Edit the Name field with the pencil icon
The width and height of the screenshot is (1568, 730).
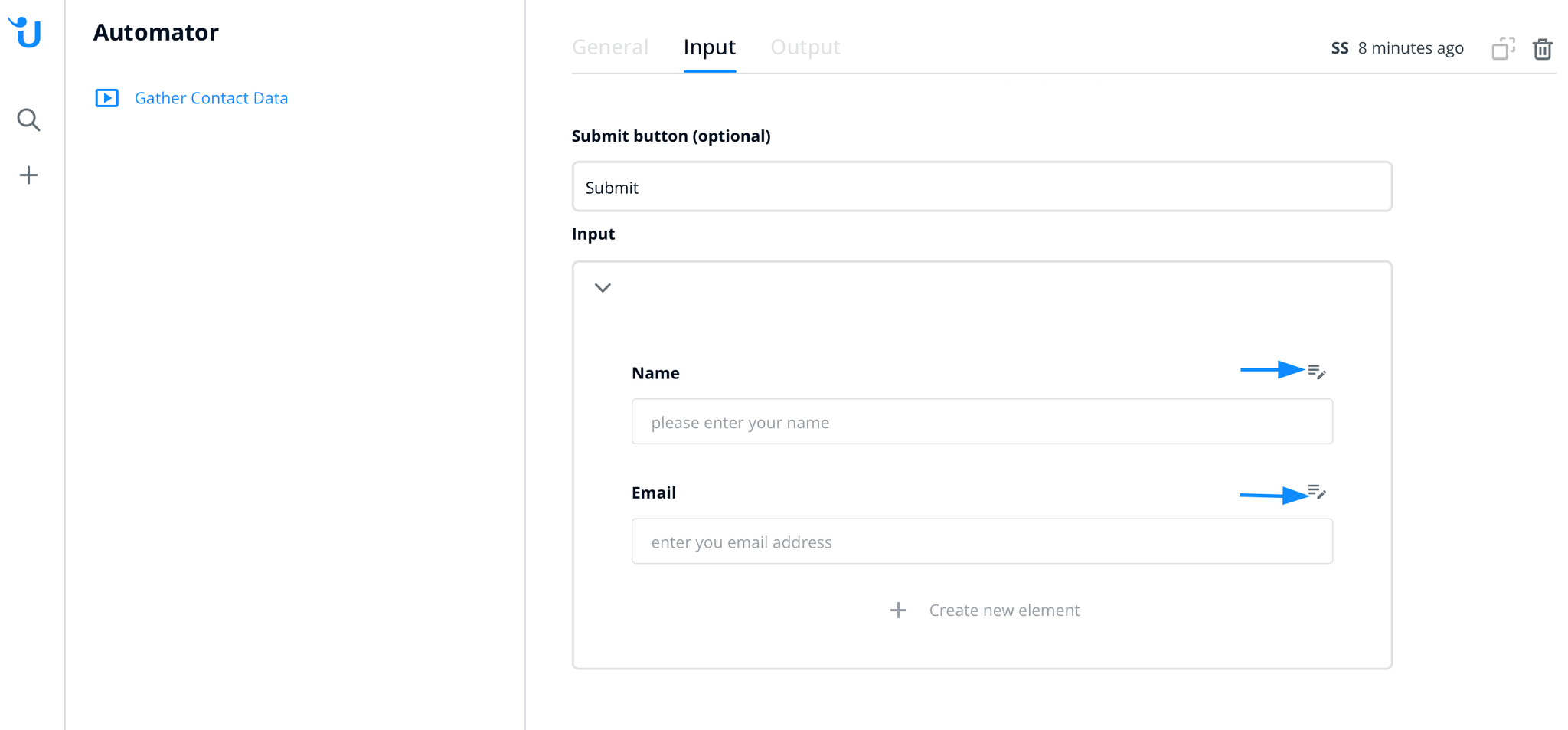point(1317,372)
